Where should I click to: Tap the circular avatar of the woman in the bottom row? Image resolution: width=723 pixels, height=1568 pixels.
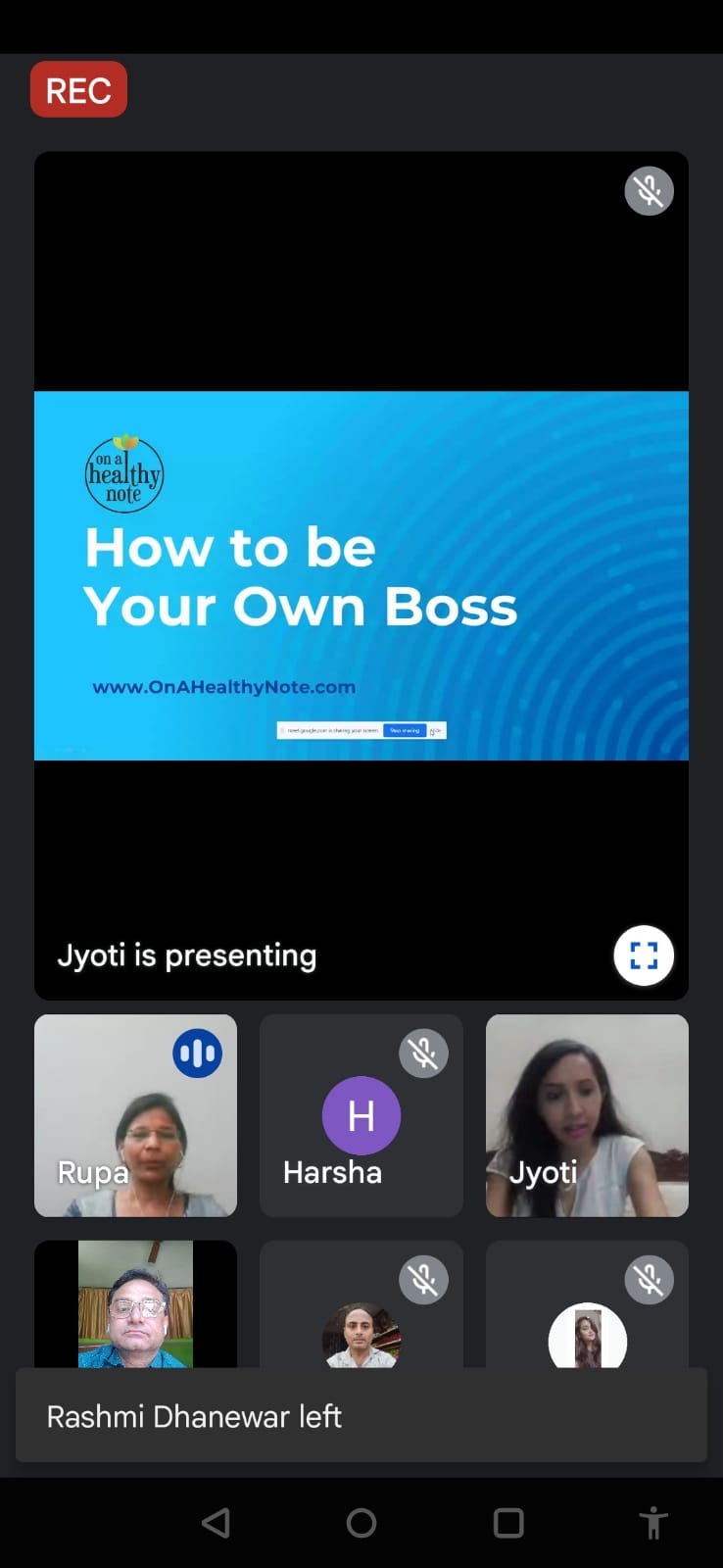coord(587,1337)
